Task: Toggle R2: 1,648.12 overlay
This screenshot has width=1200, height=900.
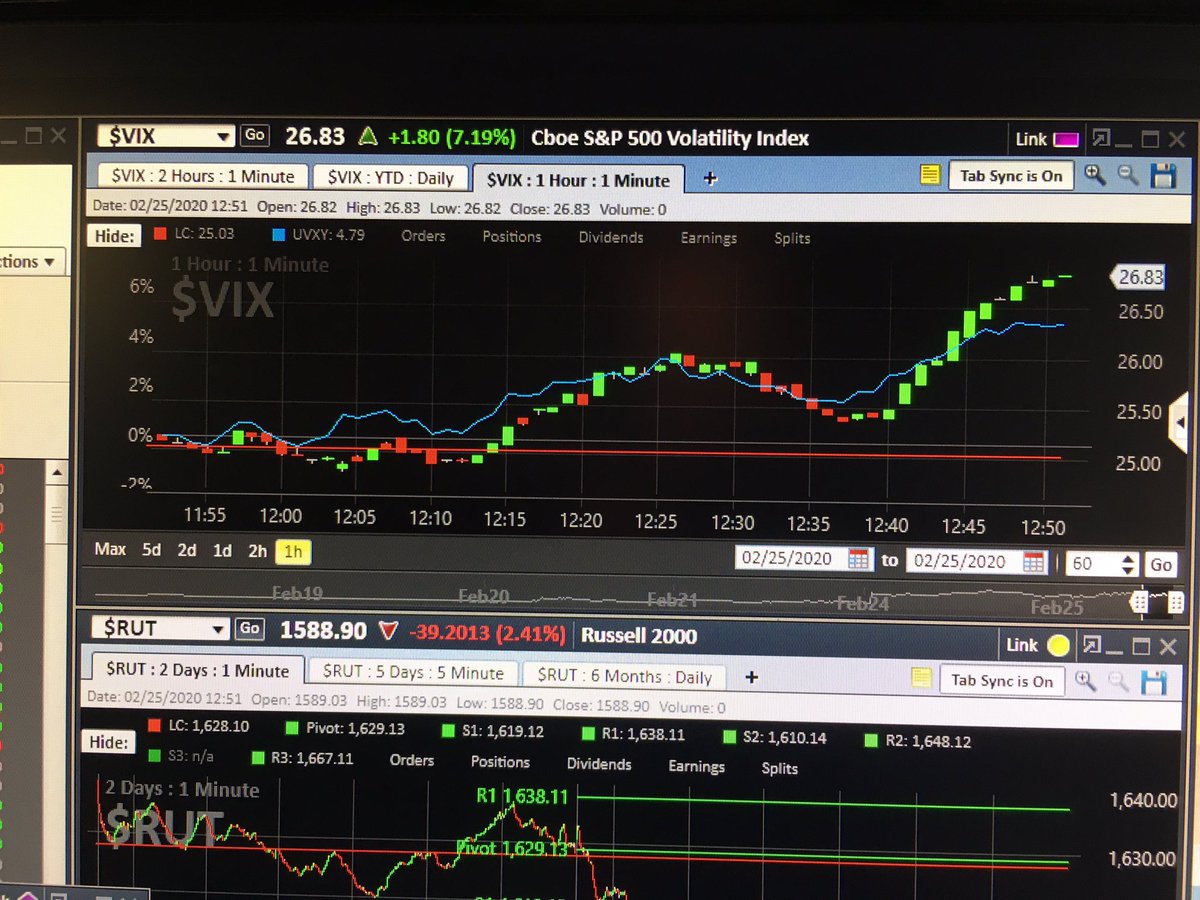Action: coord(918,741)
